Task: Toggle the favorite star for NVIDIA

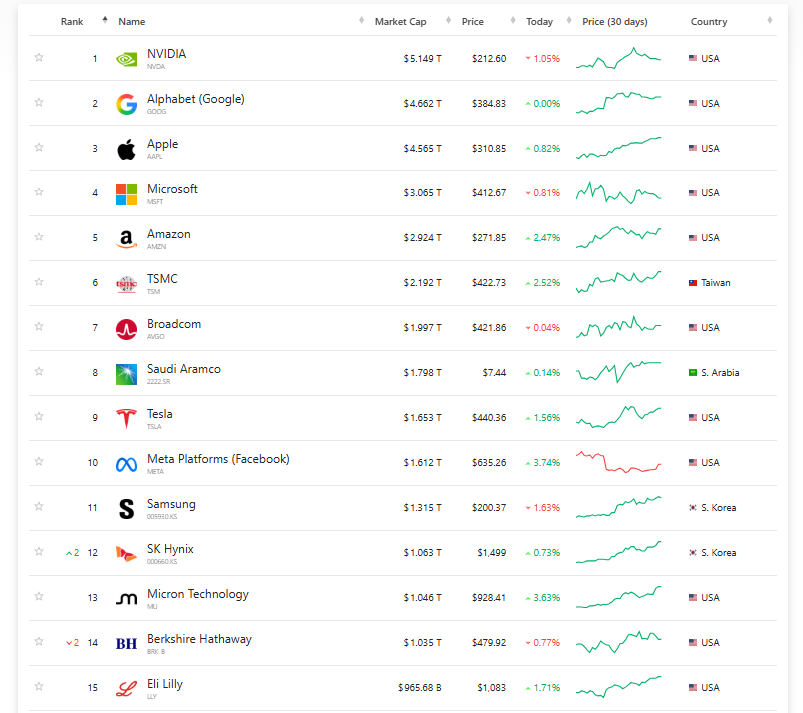Action: [x=39, y=57]
